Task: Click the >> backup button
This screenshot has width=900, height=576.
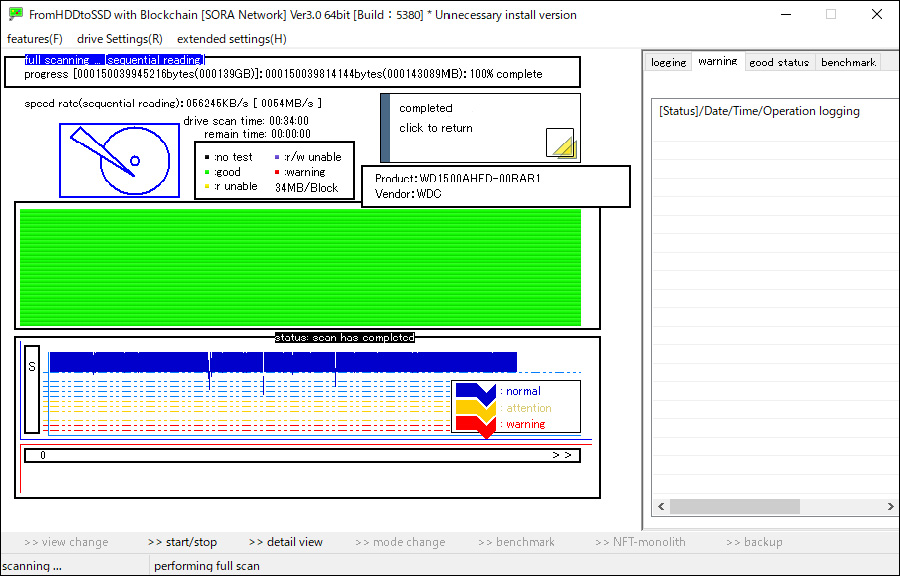Action: (x=754, y=542)
